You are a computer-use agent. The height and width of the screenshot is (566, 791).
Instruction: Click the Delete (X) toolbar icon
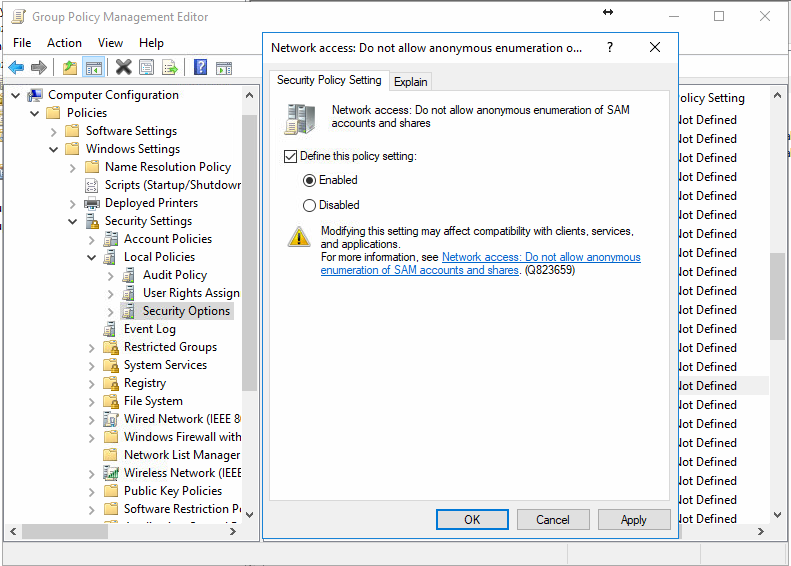click(x=123, y=67)
